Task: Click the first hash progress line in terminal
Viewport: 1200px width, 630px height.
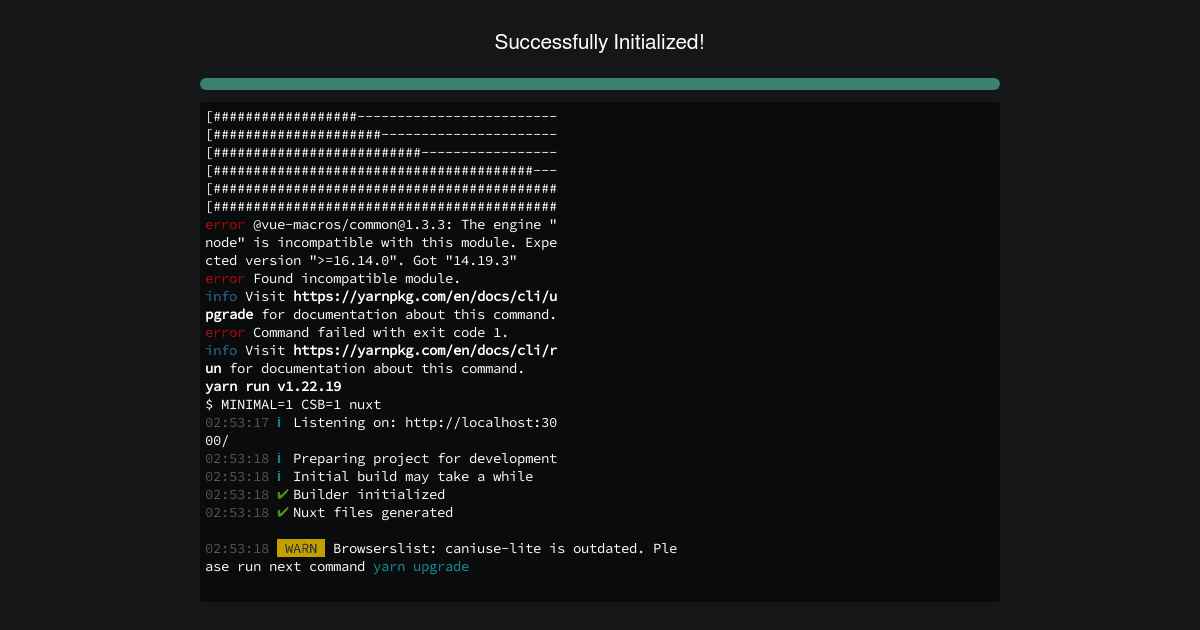Action: 381,116
